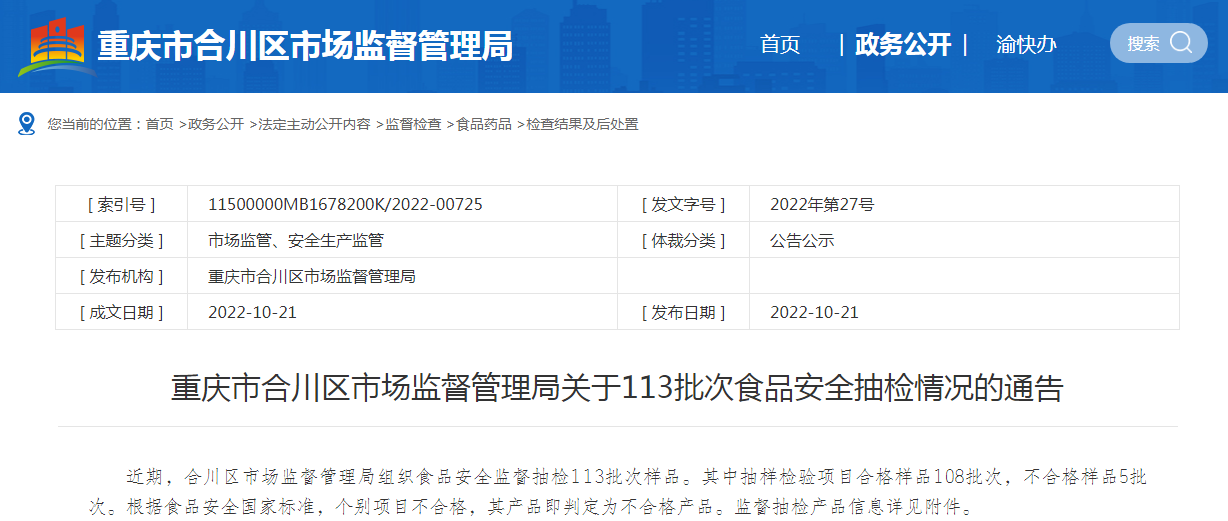Click the [ 发文字号 ] label
The image size is (1228, 521).
point(683,204)
